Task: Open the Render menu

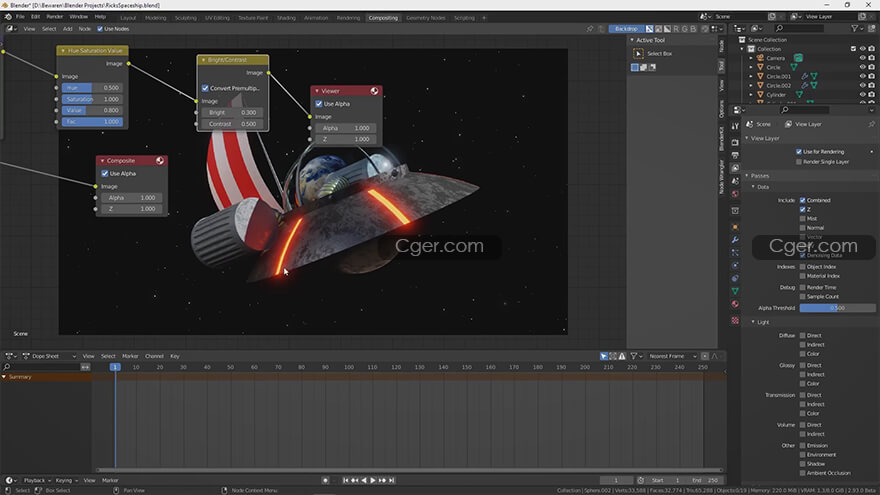Action: [x=54, y=17]
